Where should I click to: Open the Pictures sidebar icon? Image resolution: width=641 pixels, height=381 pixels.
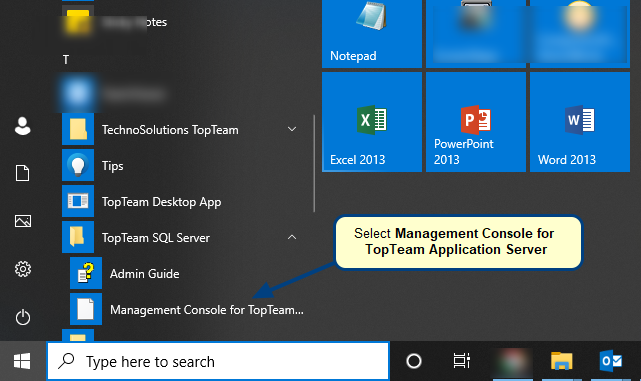(x=22, y=221)
